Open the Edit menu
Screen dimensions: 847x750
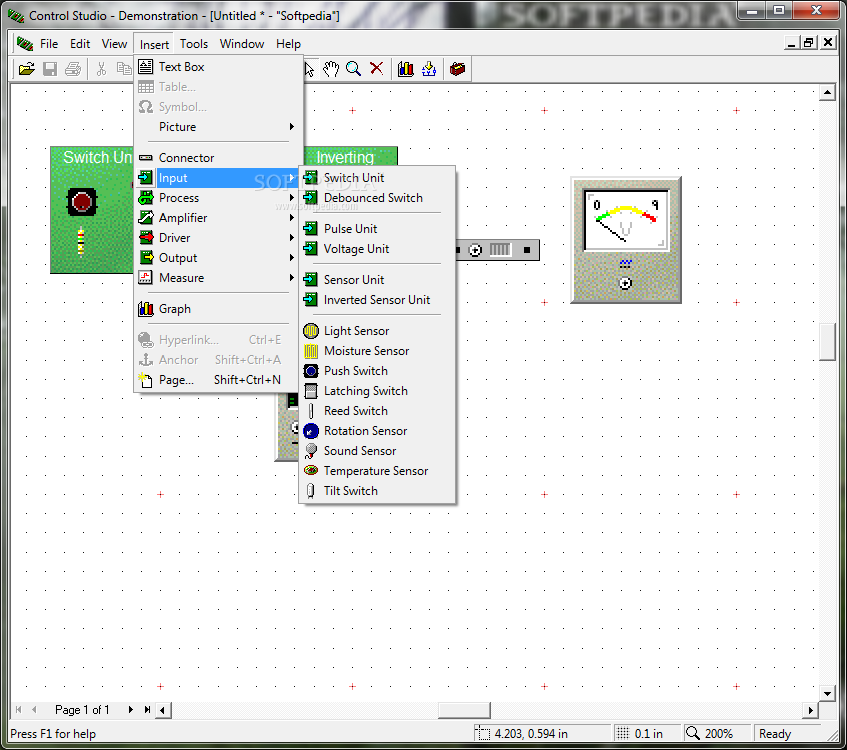point(80,44)
